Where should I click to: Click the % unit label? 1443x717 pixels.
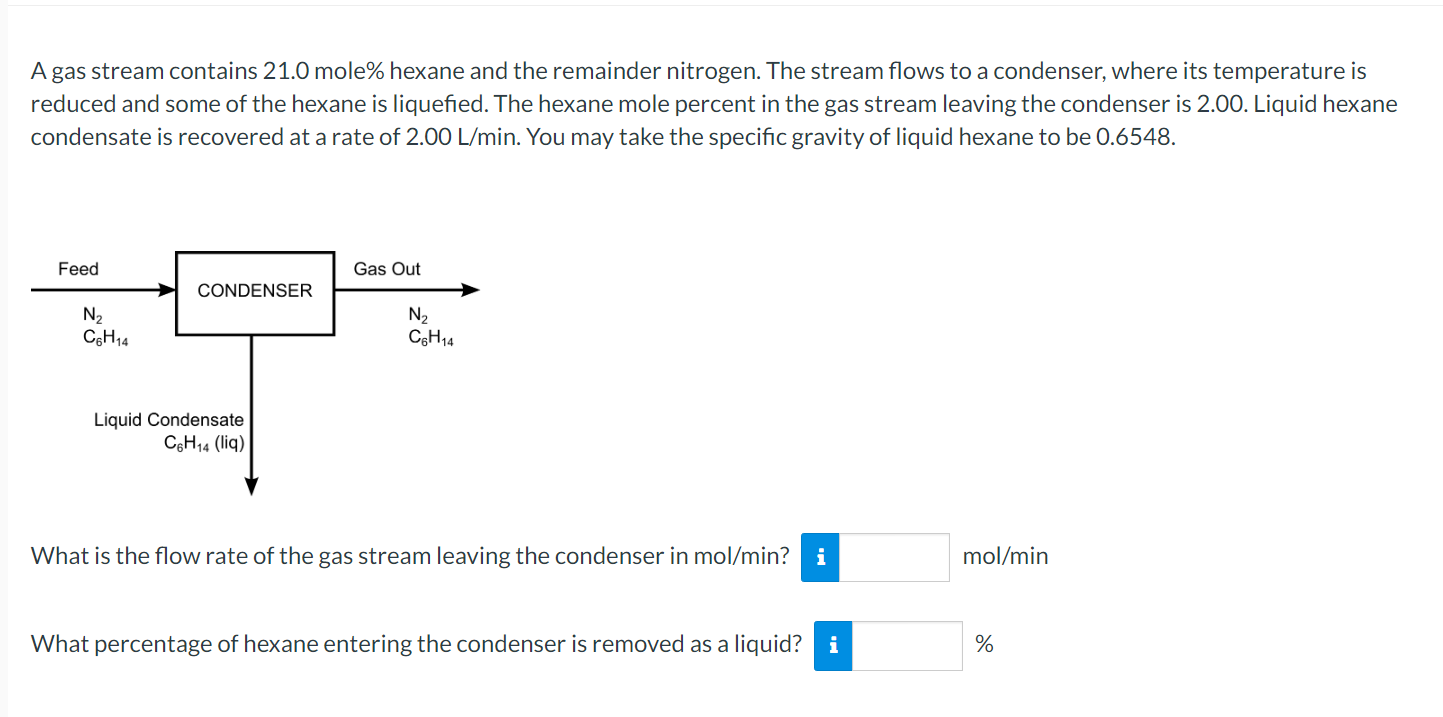pyautogui.click(x=985, y=644)
